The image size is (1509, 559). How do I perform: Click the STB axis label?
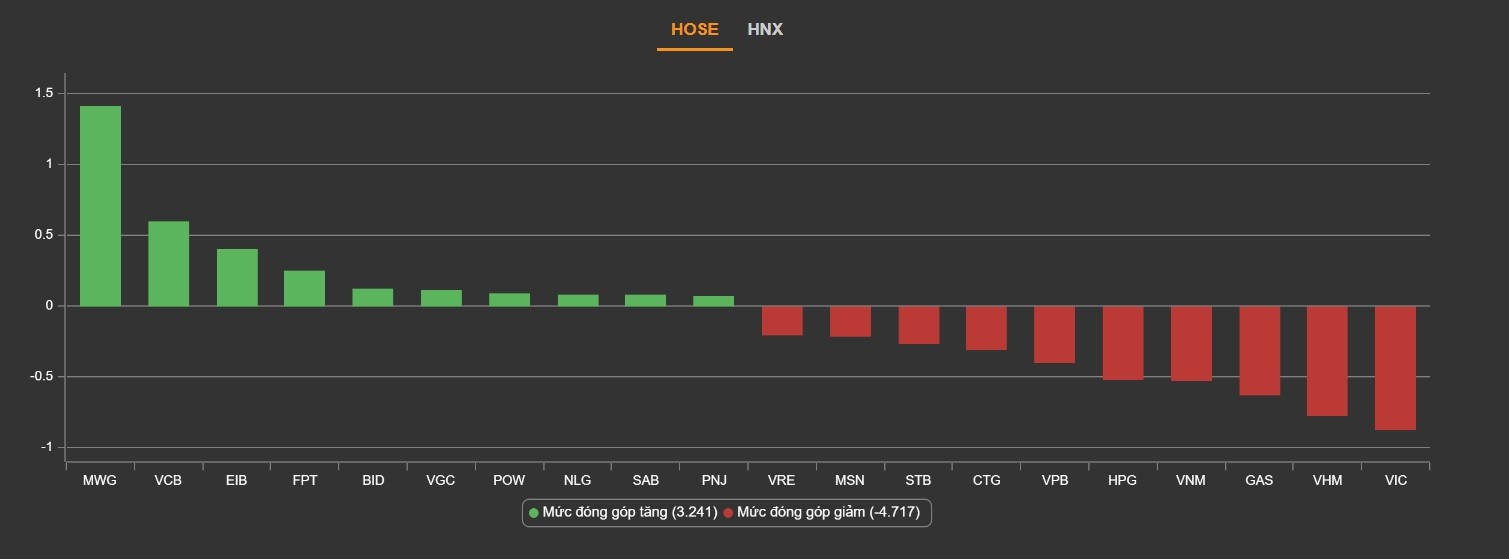click(x=918, y=480)
